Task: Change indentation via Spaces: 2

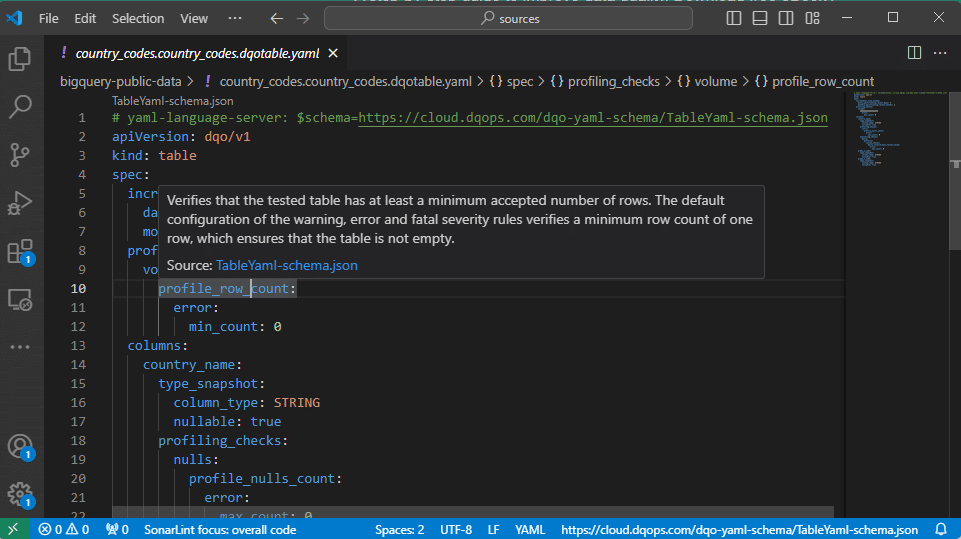Action: coord(399,529)
